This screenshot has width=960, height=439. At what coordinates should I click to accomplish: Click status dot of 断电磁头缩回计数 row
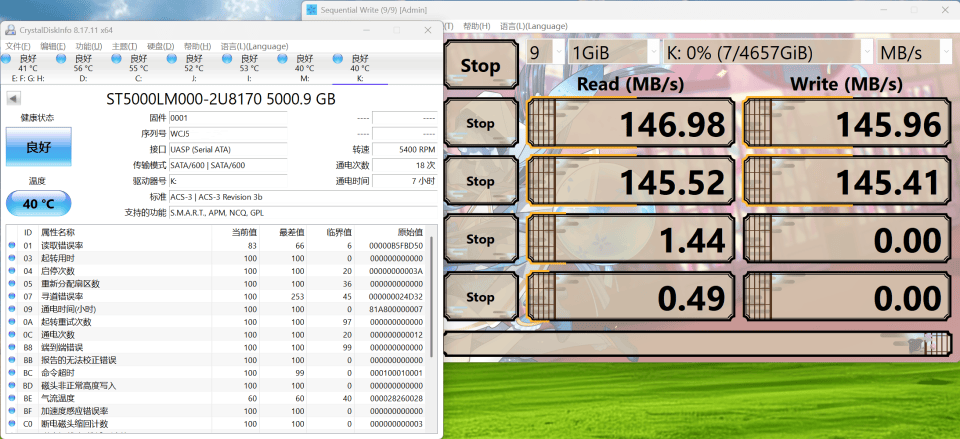[x=12, y=424]
